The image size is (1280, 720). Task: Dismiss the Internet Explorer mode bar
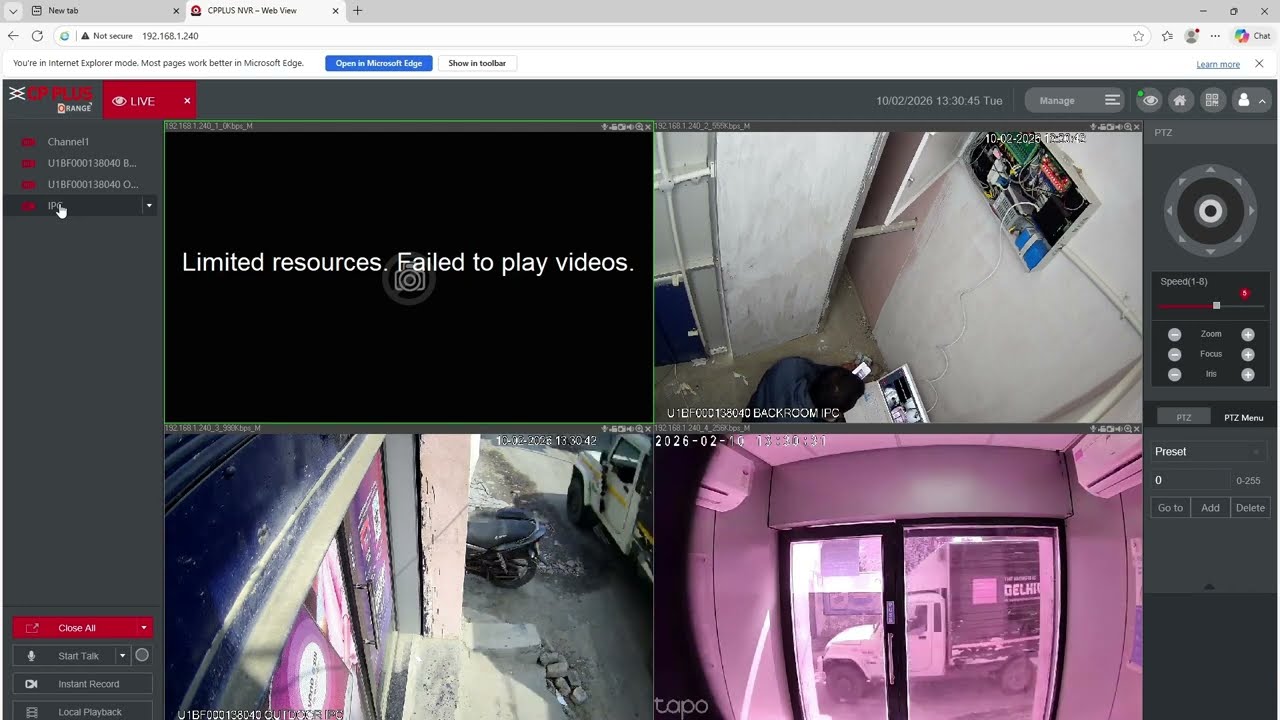(x=1259, y=63)
